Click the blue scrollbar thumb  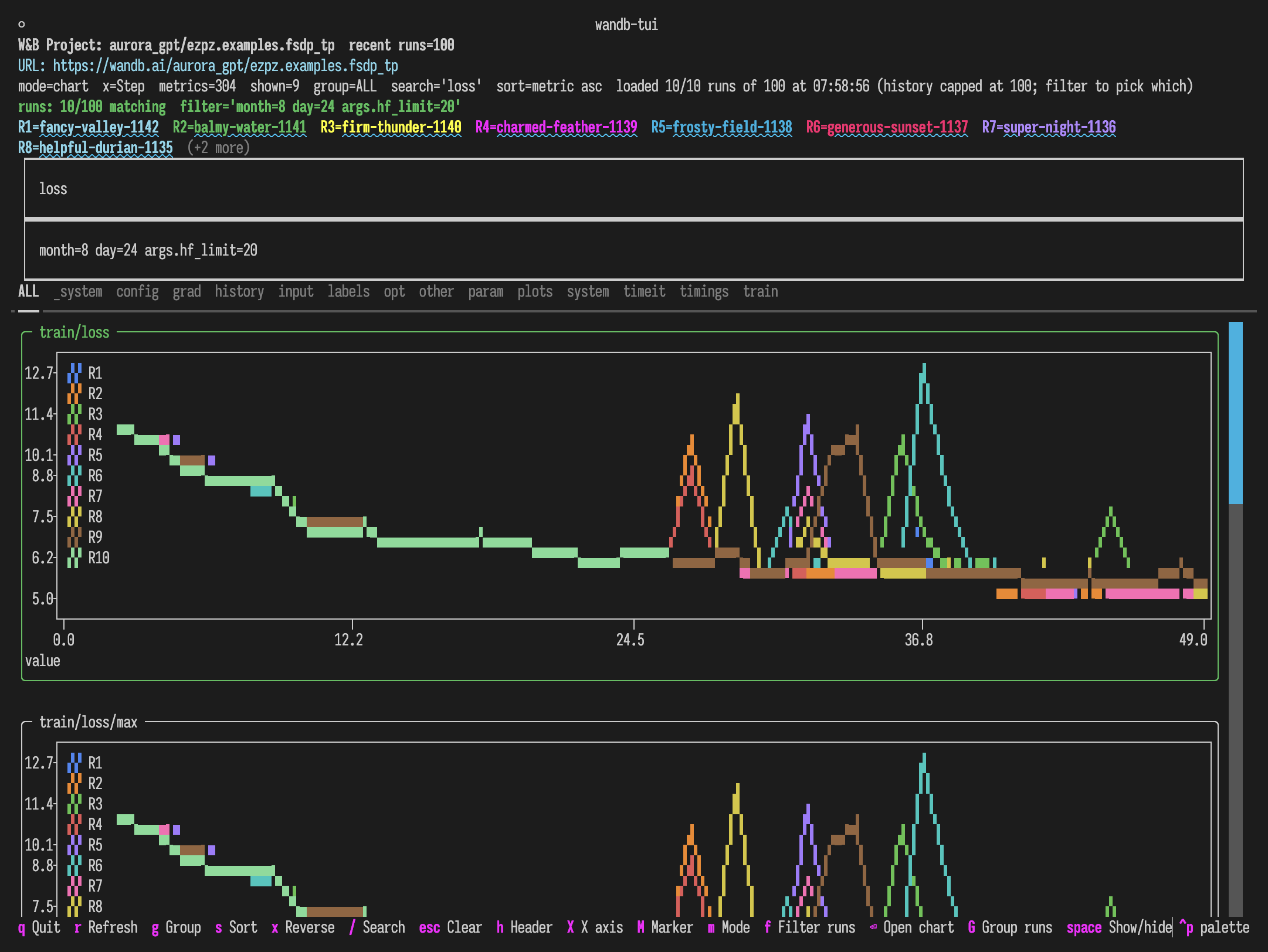point(1236,413)
